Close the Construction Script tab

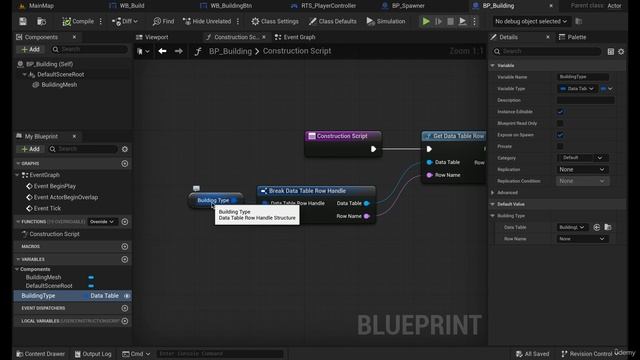[264, 37]
